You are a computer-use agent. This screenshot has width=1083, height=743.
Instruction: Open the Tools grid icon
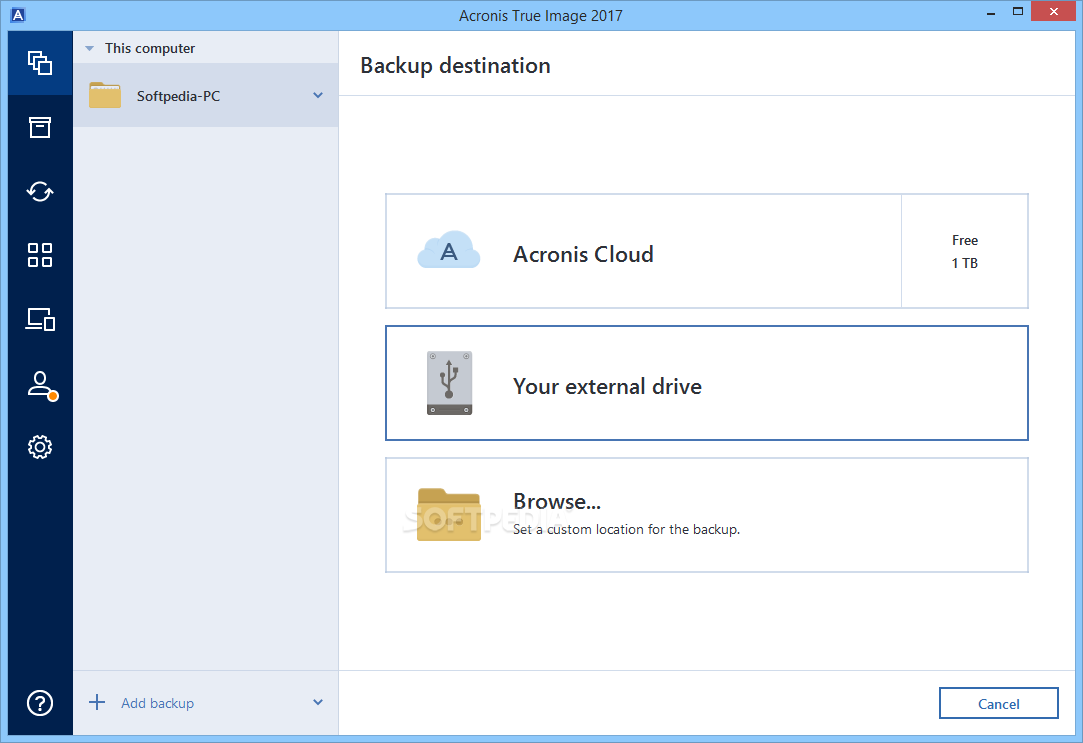click(x=40, y=255)
